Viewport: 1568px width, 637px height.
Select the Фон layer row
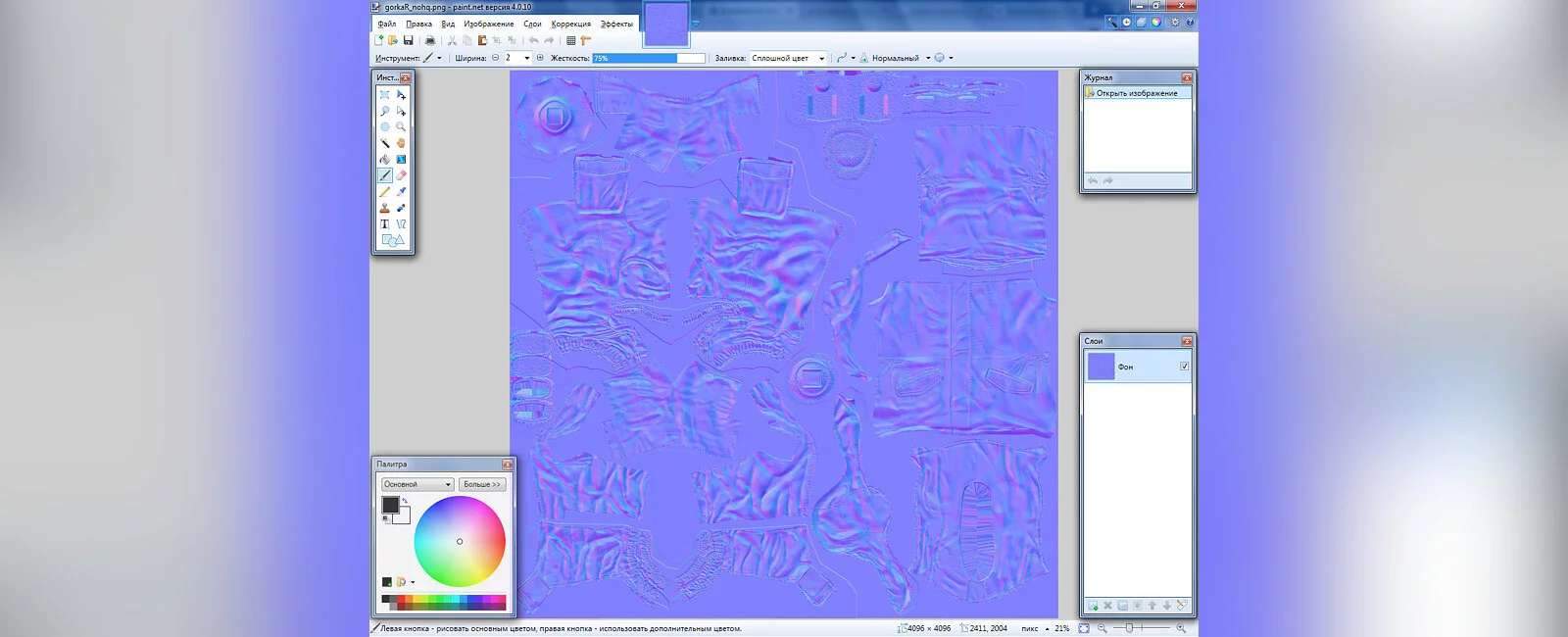tap(1137, 367)
